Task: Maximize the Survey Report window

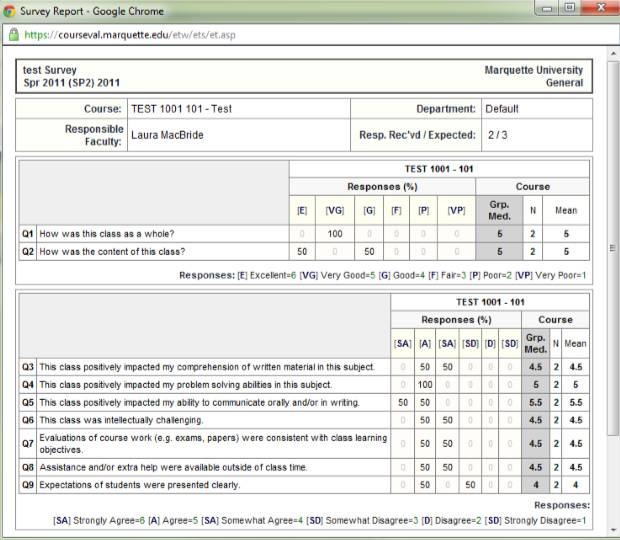Action: (x=569, y=8)
